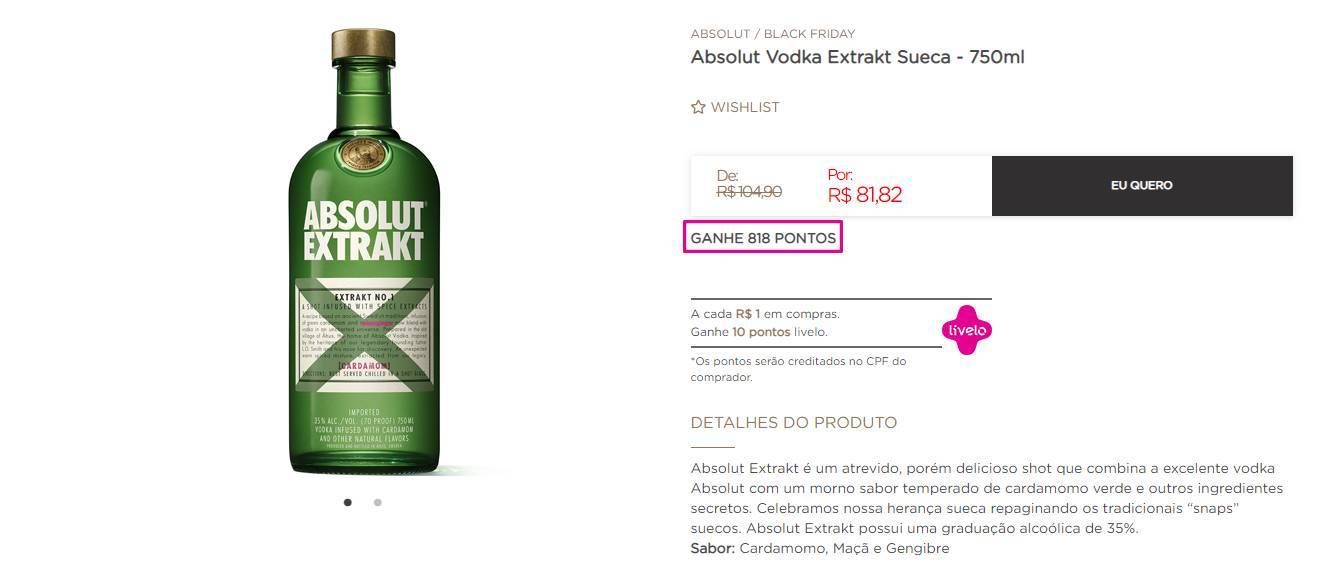Viewport: 1329px width, 568px height.
Task: Switch to second image carousel dot
Action: [x=377, y=502]
